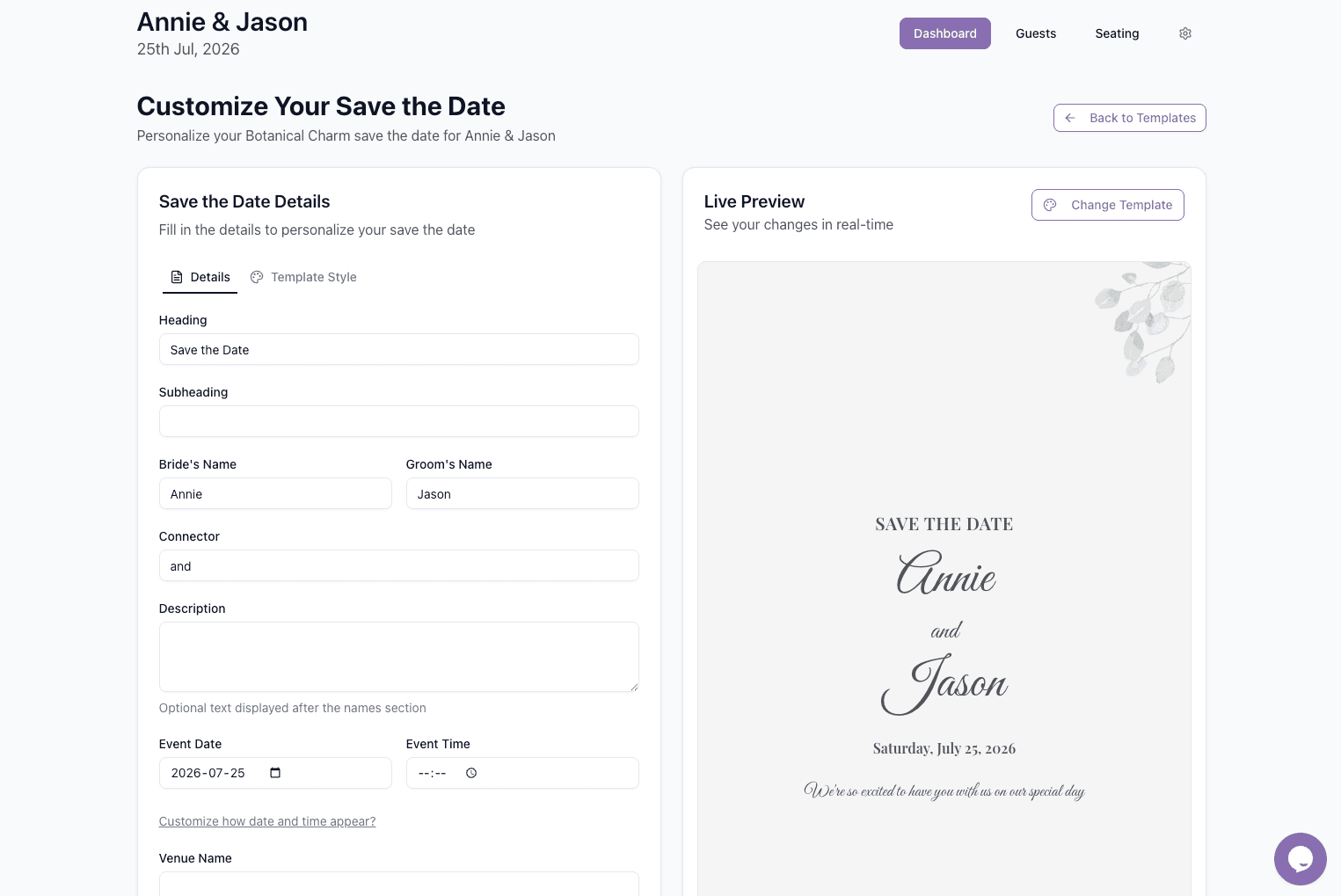The width and height of the screenshot is (1341, 896).
Task: Open the calendar icon in Event Date field
Action: (275, 772)
